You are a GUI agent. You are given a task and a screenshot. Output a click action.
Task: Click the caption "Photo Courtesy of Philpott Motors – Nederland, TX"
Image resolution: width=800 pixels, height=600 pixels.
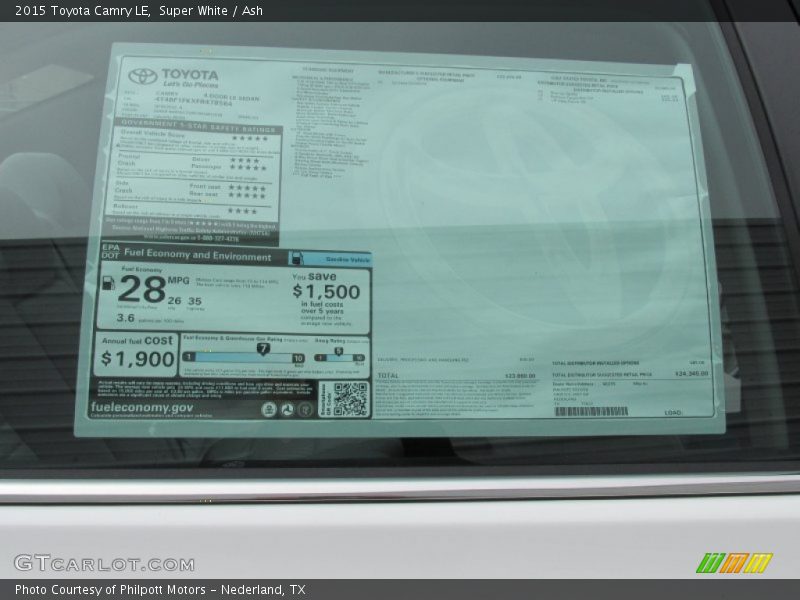160,589
